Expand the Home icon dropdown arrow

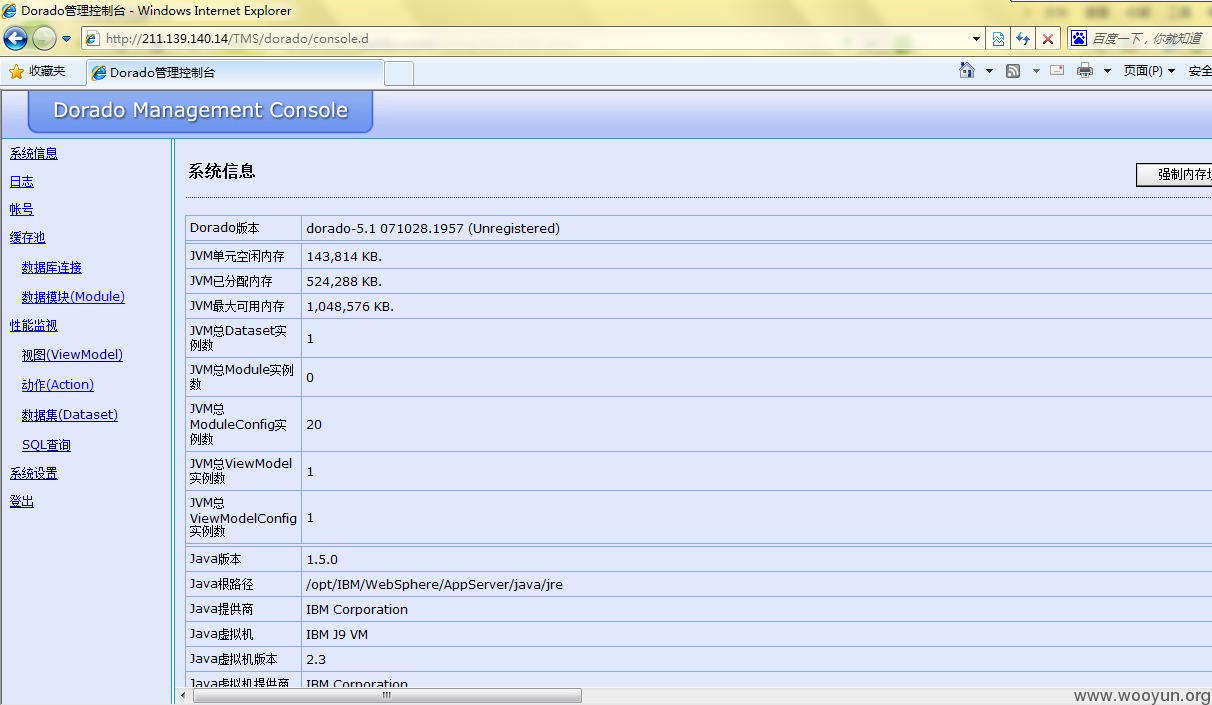coord(989,71)
